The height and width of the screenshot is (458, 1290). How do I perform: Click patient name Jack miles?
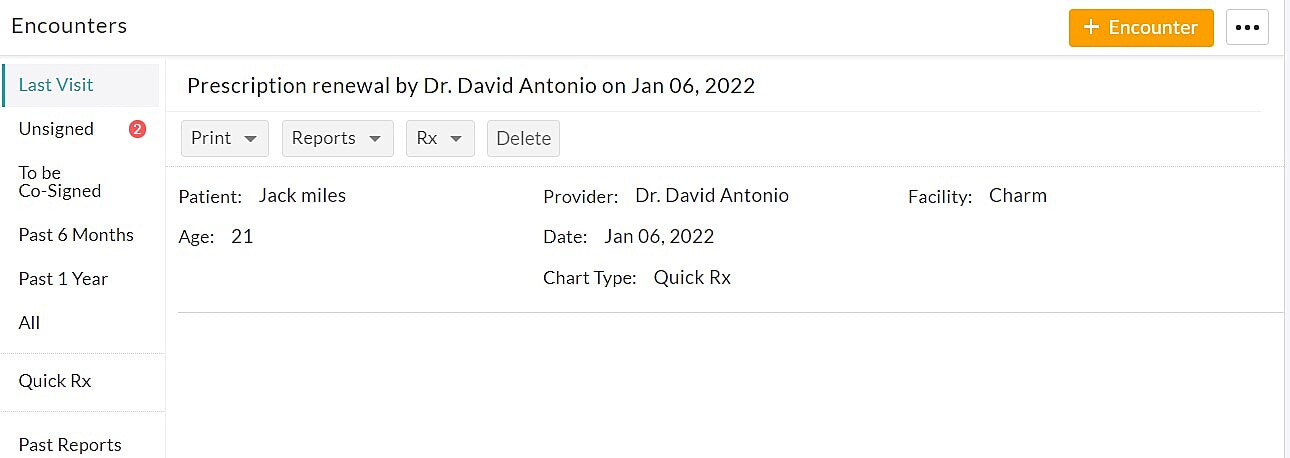302,196
